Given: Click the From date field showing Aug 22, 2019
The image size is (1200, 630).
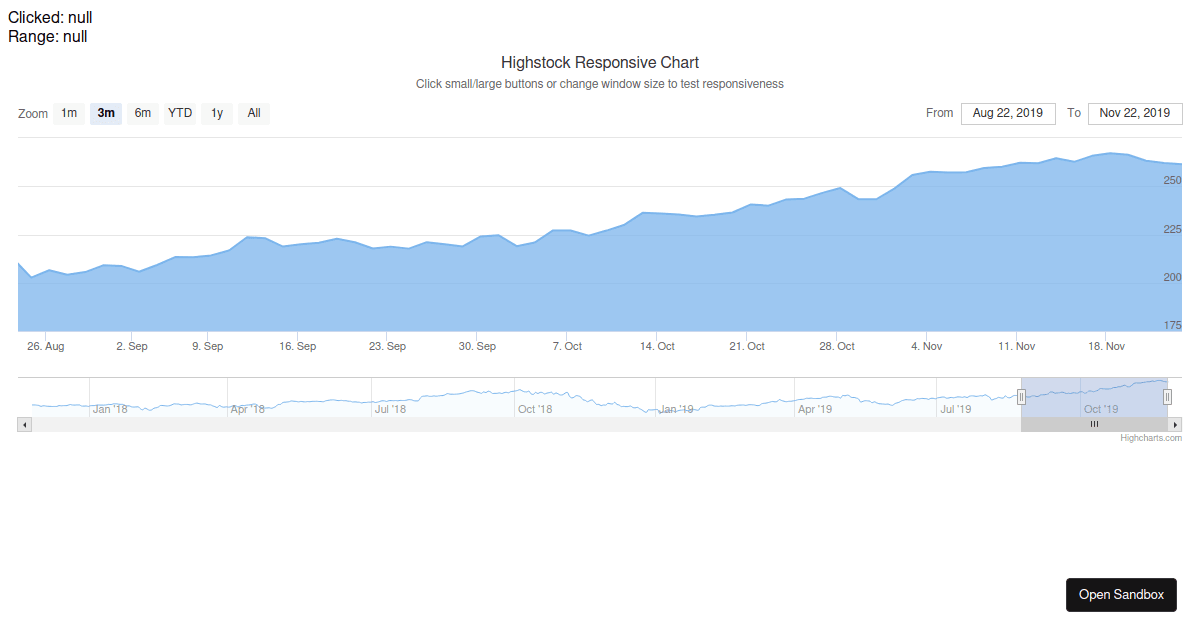Looking at the screenshot, I should point(1008,113).
